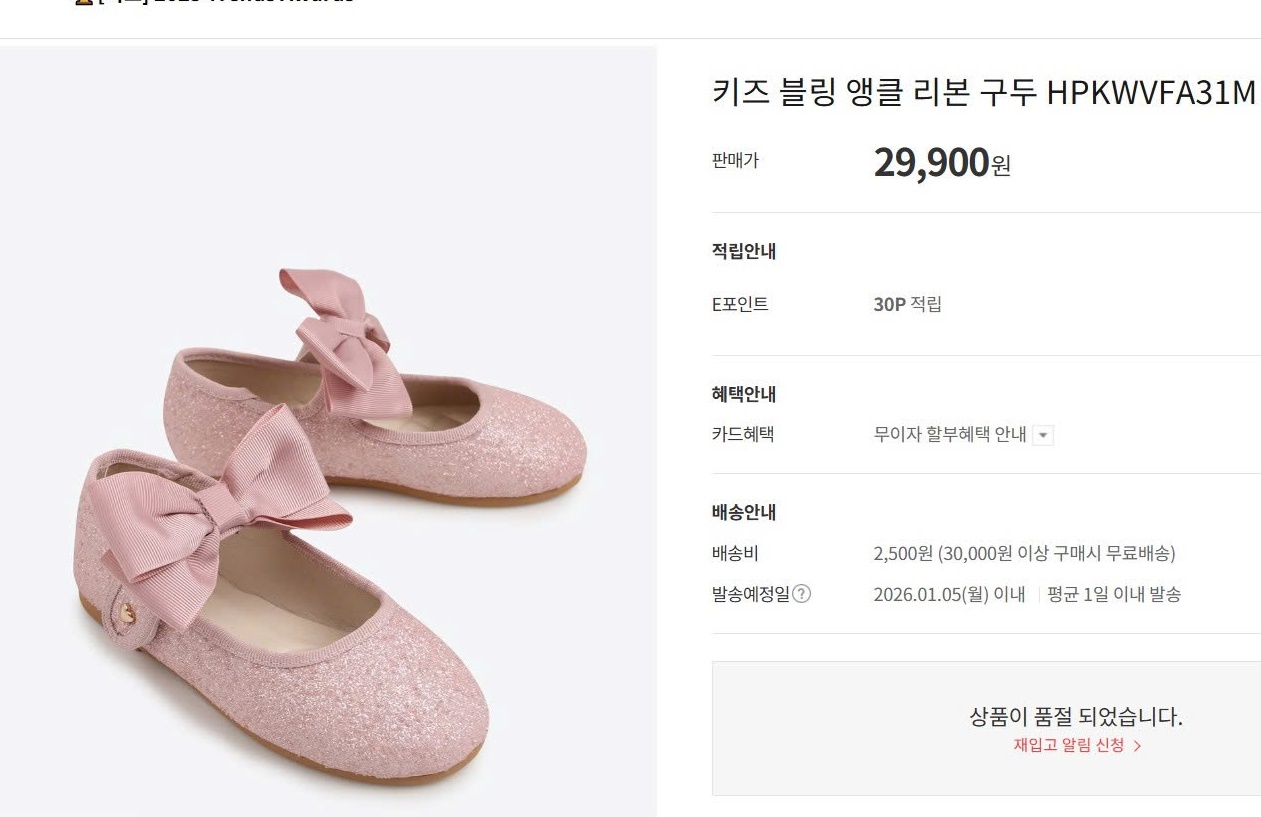Open the 무이자 할부혜택 안내 text
Screen dimensions: 1261x817
(x=949, y=434)
